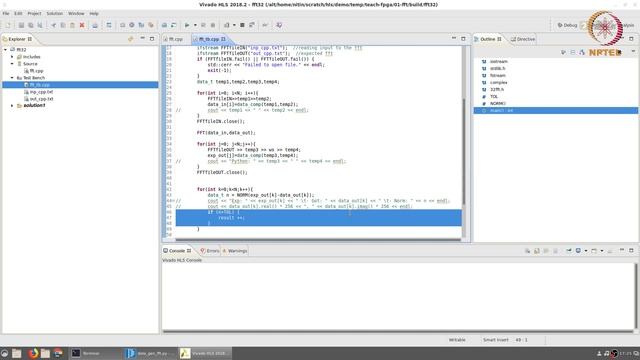Select complex in the Outline list
The height and width of the screenshot is (360, 640).
tap(498, 82)
